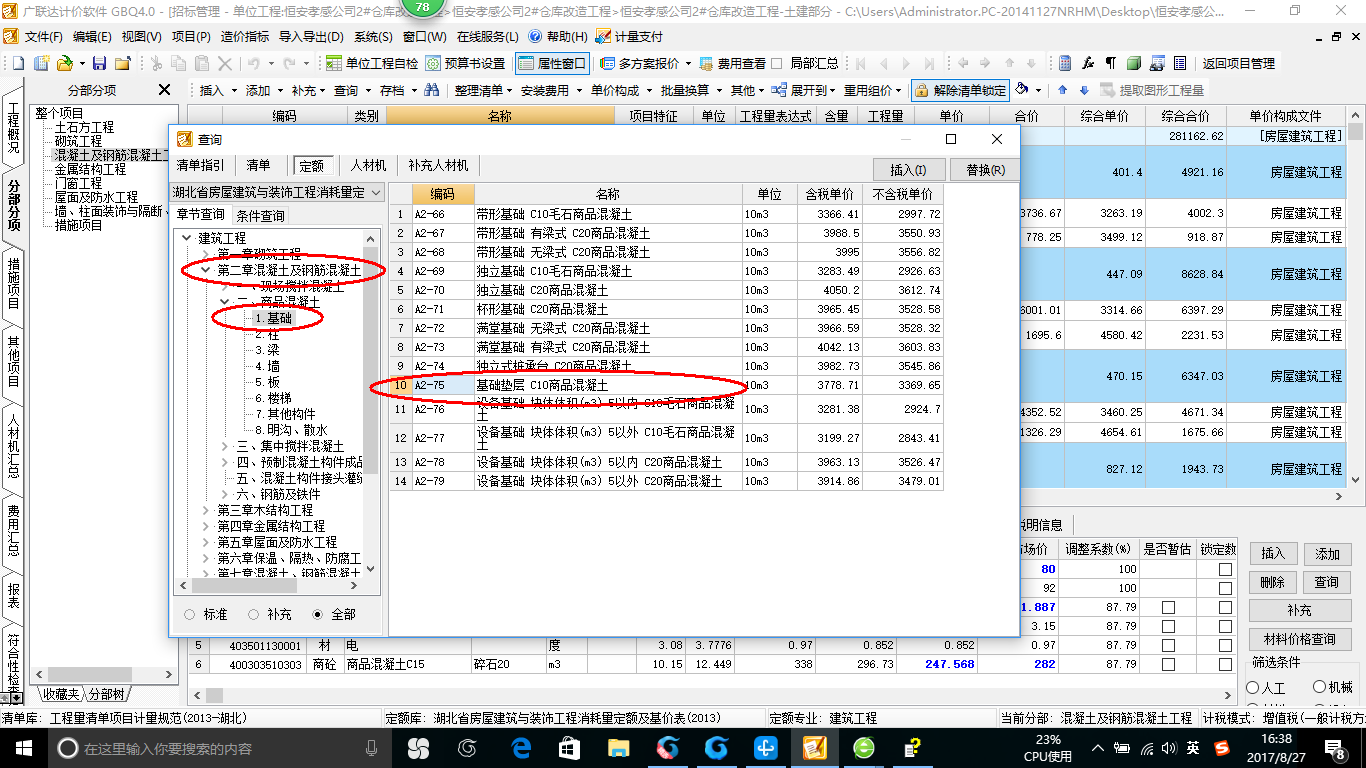Open the 导入导出(D) menu
The height and width of the screenshot is (768, 1366).
pos(313,36)
